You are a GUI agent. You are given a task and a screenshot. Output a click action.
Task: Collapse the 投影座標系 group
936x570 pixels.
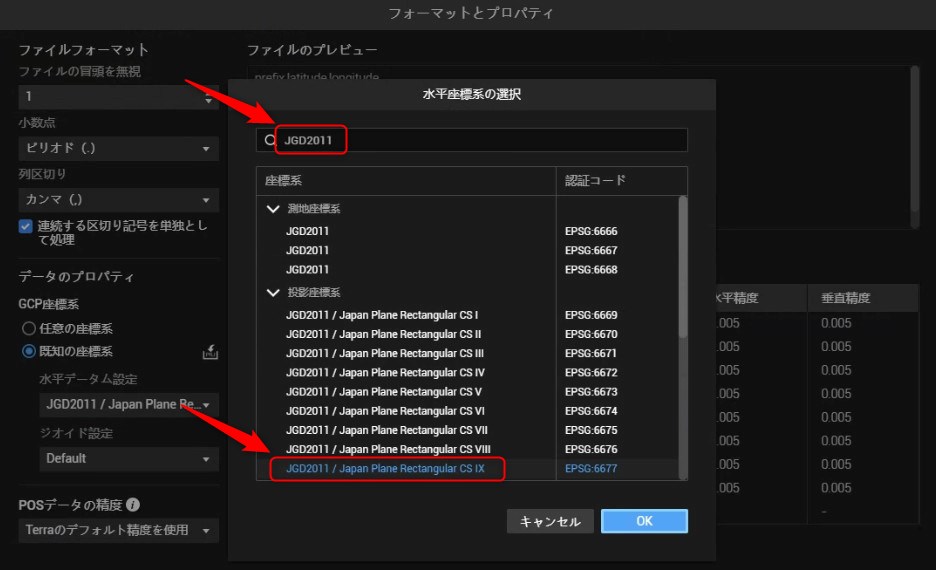pos(272,293)
